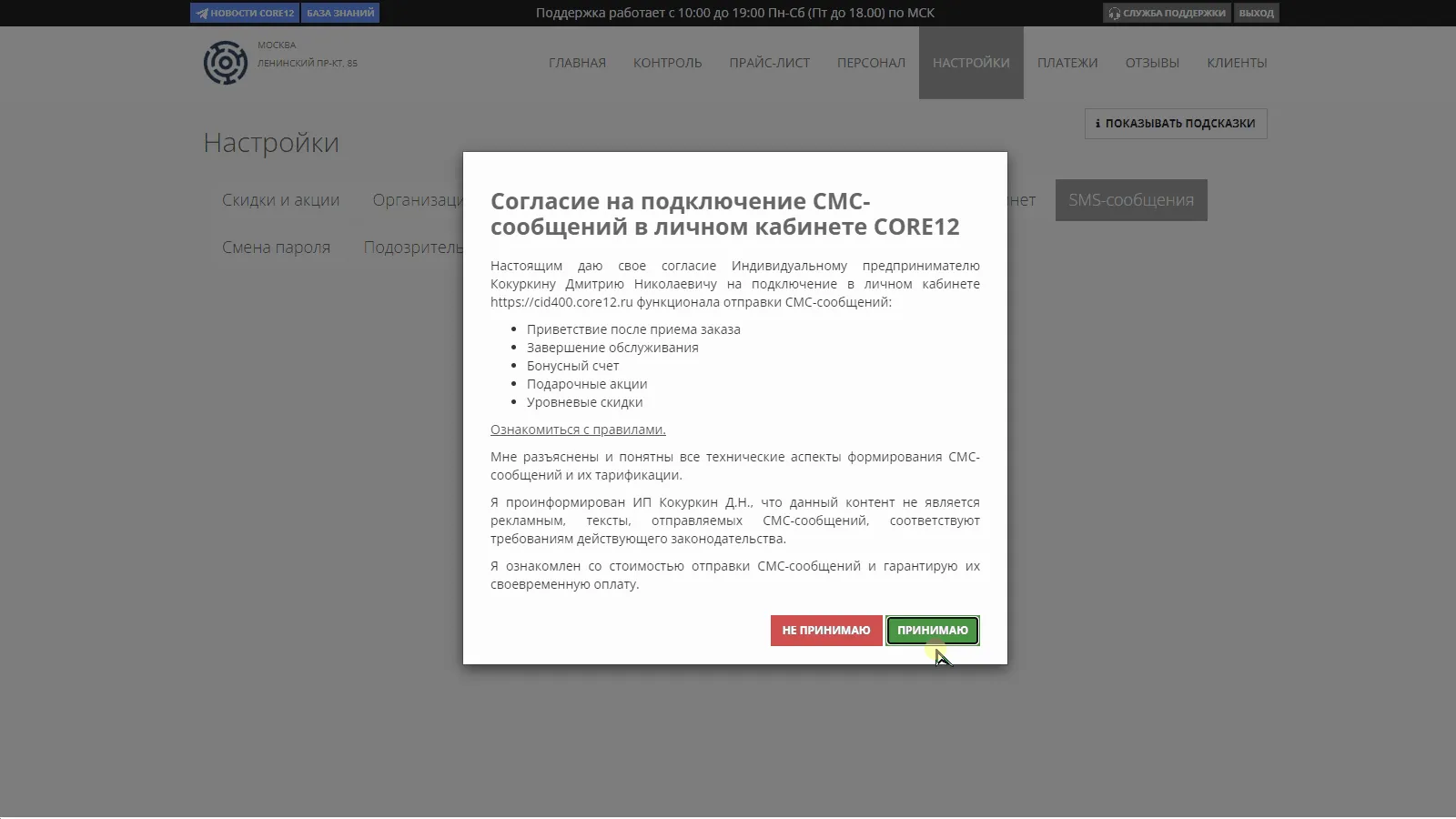Click the CORE12 maze logo
The width and height of the screenshot is (1456, 819).
tap(226, 63)
